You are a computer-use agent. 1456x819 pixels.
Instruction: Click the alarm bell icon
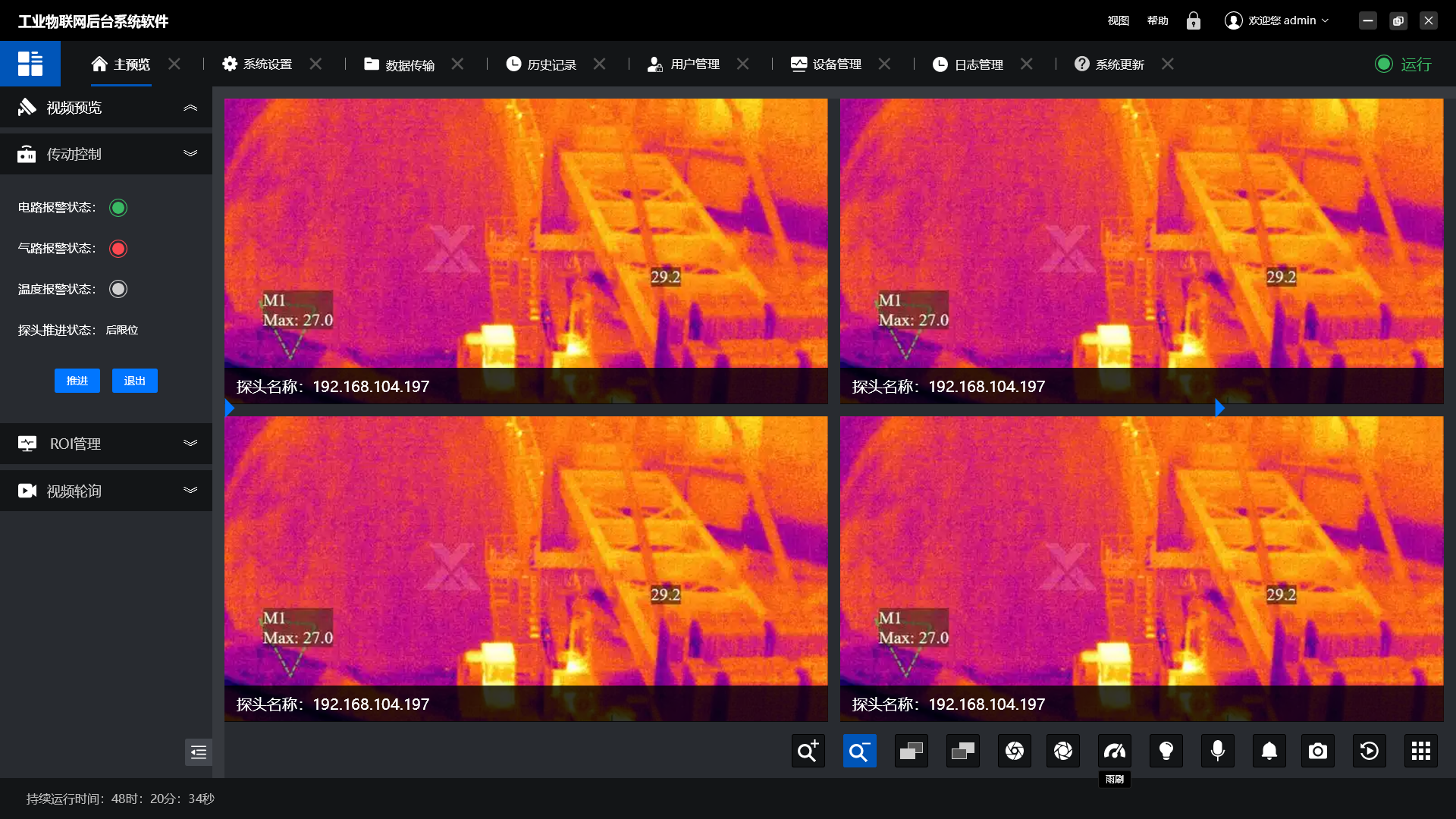coord(1269,751)
